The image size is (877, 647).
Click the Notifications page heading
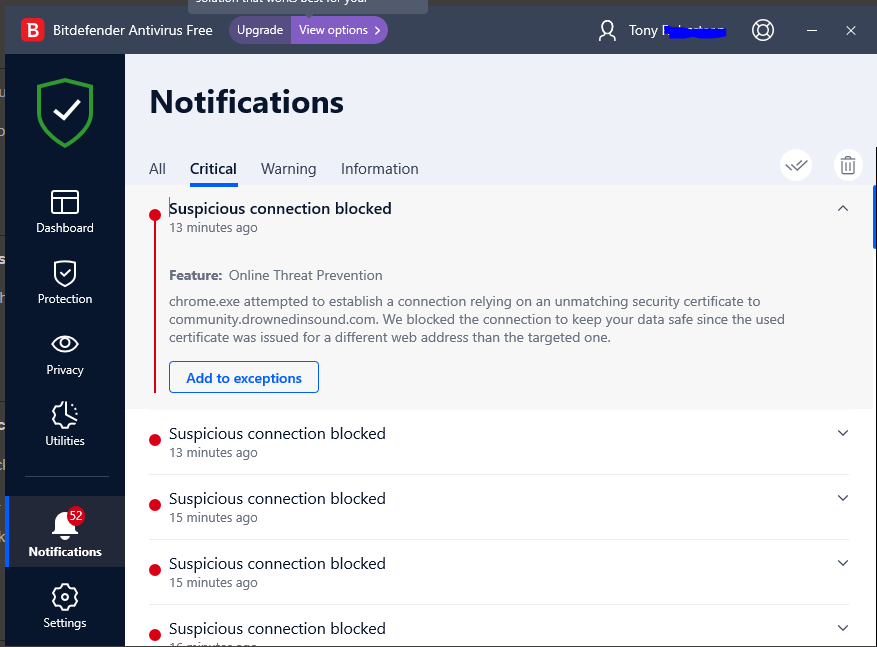[247, 103]
